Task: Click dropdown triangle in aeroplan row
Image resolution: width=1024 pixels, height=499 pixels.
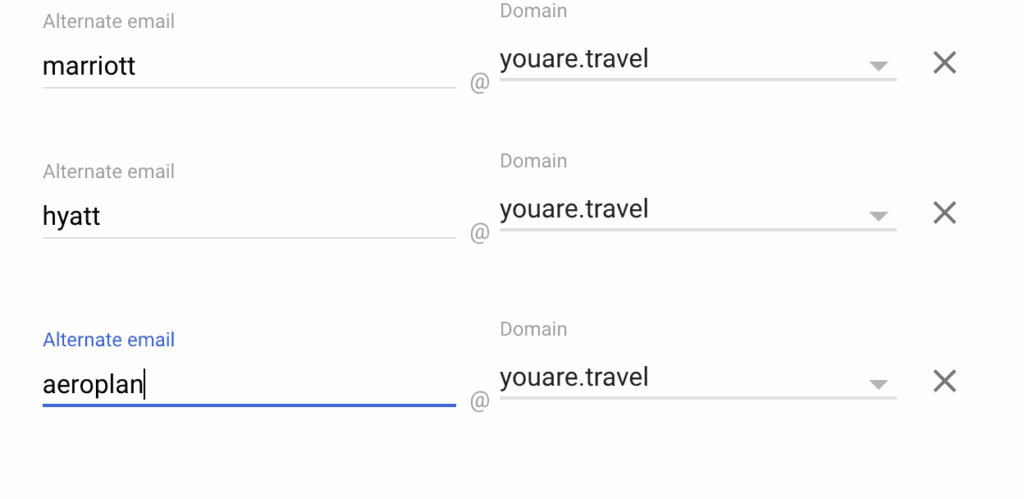Action: click(878, 384)
